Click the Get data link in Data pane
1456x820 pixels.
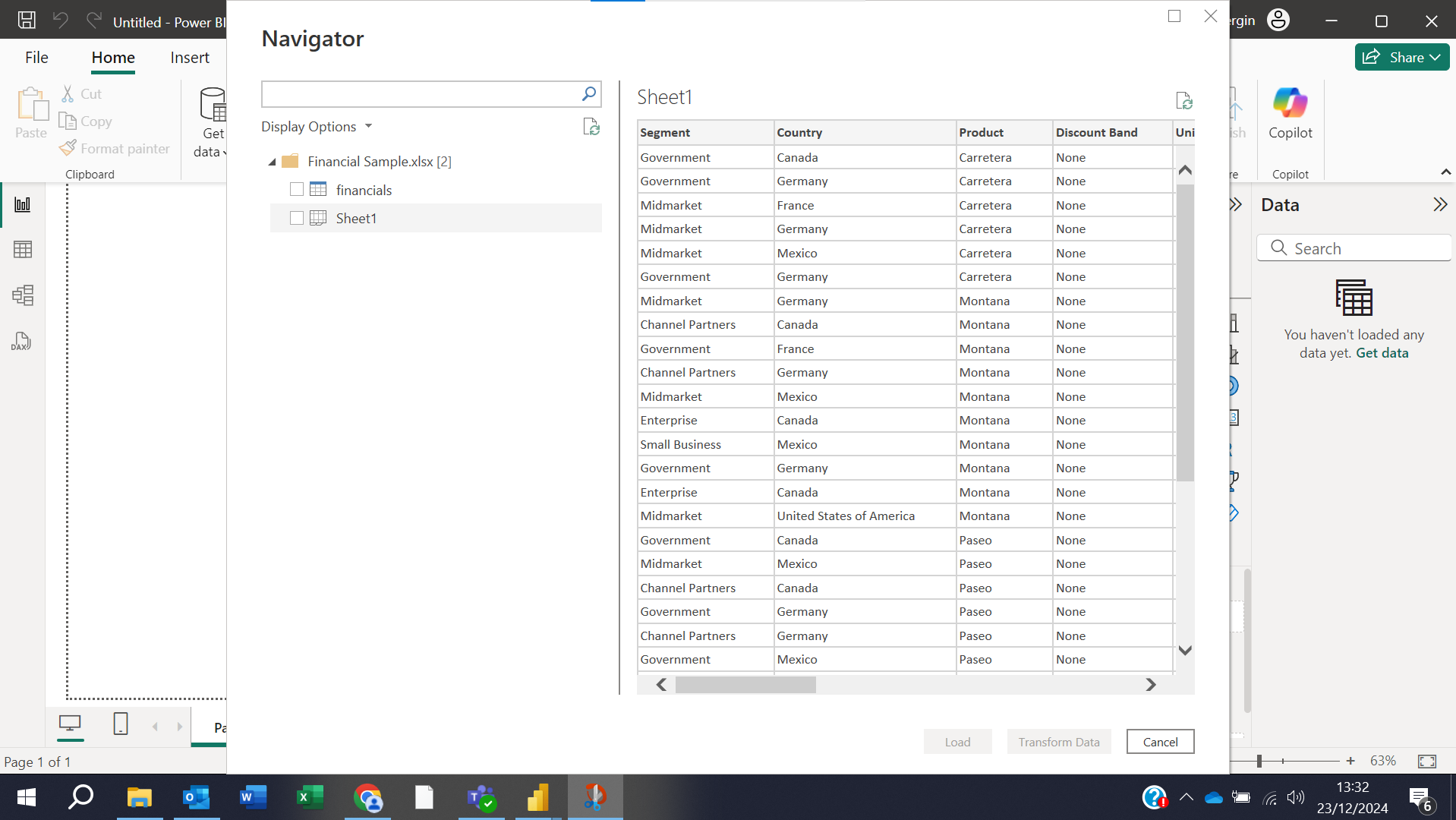[1382, 353]
